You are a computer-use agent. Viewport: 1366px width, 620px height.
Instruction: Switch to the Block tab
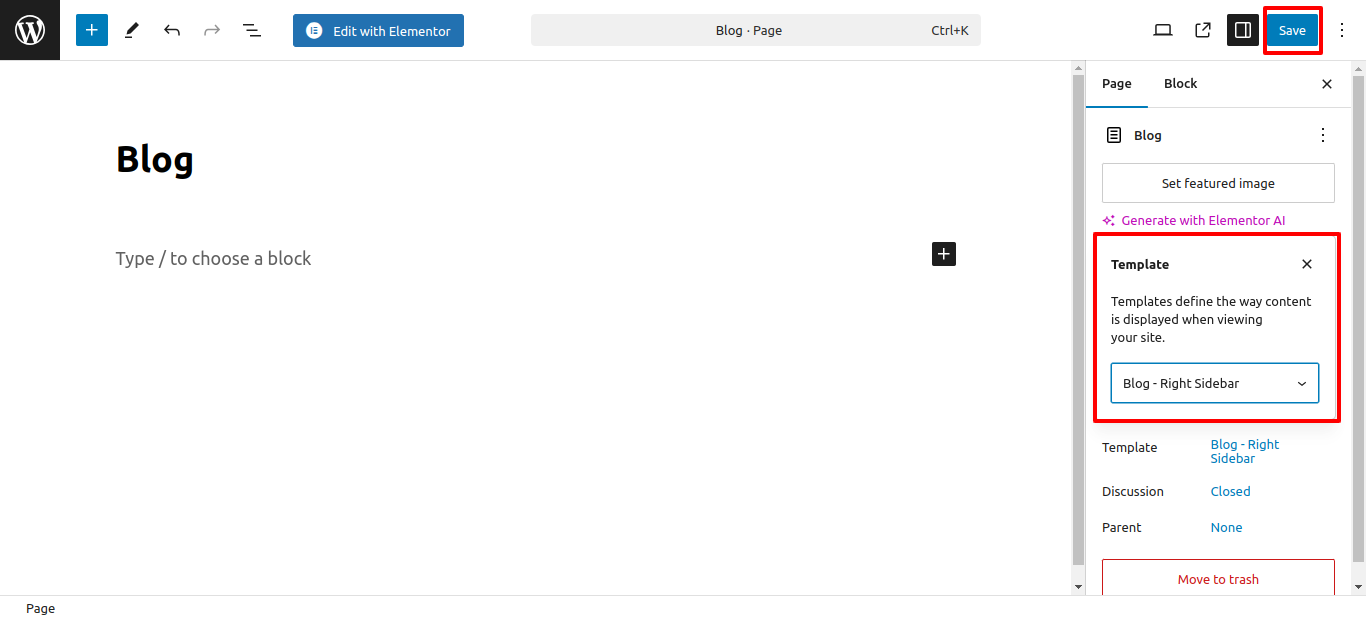1180,84
